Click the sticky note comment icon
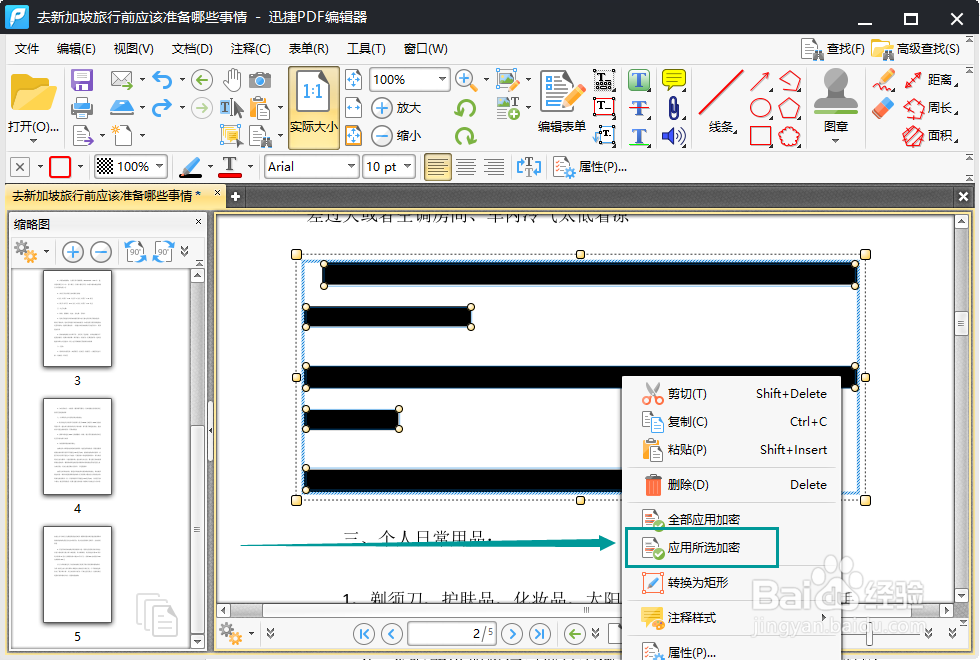 click(x=674, y=79)
